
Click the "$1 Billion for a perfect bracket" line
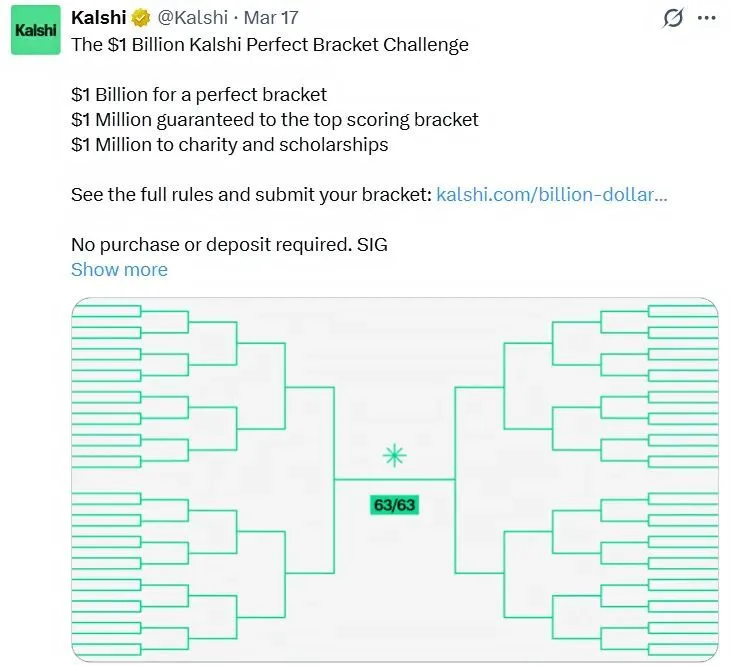[199, 95]
